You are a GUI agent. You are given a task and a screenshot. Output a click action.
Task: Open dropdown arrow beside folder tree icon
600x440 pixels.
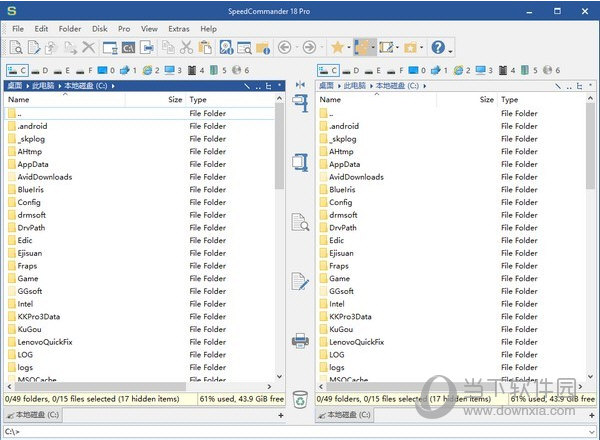(x=373, y=48)
